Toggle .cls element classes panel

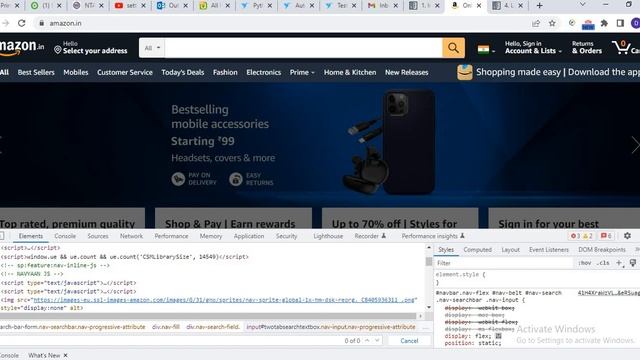(x=603, y=263)
